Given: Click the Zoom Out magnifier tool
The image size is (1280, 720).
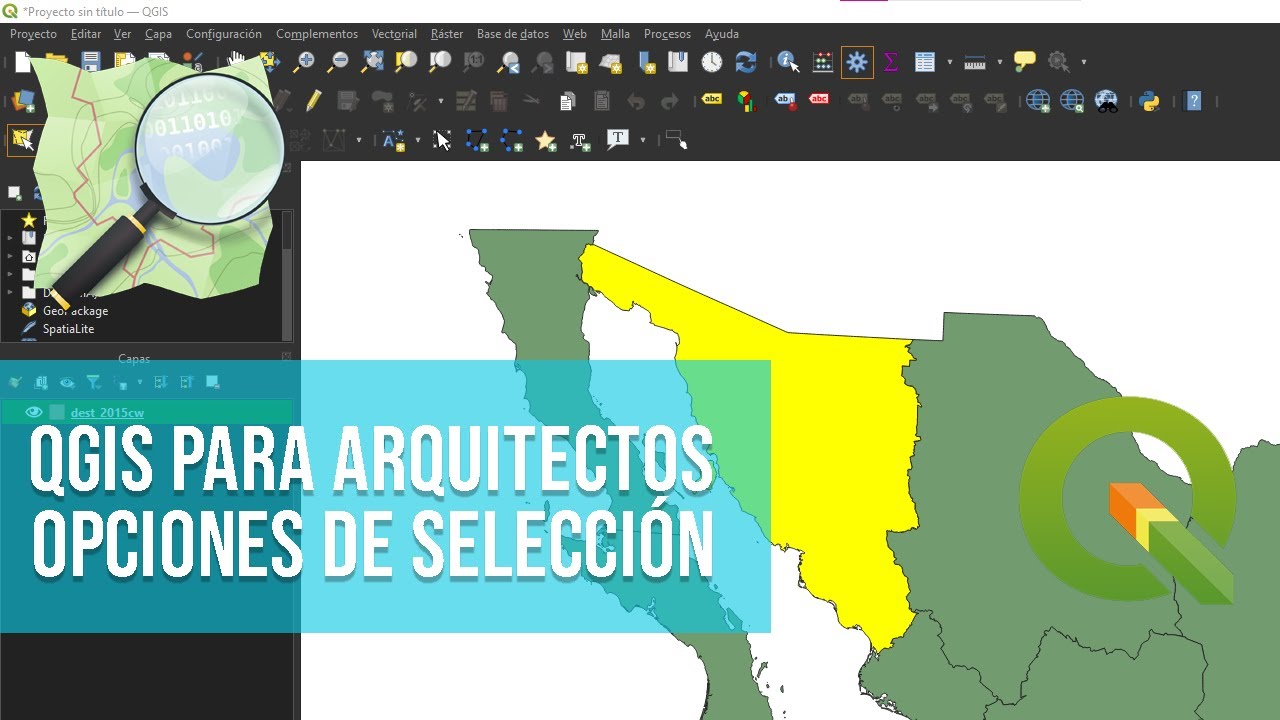Looking at the screenshot, I should pos(338,62).
